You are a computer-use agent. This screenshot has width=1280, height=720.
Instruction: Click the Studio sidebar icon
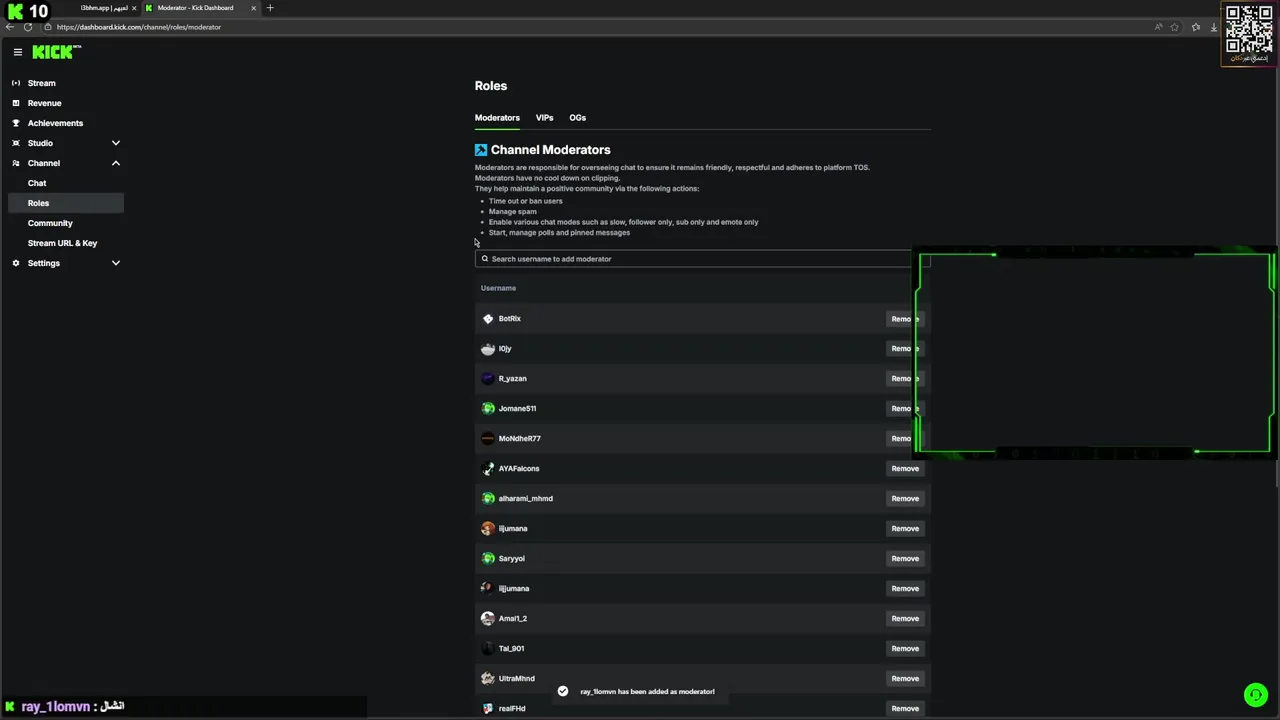[x=16, y=143]
